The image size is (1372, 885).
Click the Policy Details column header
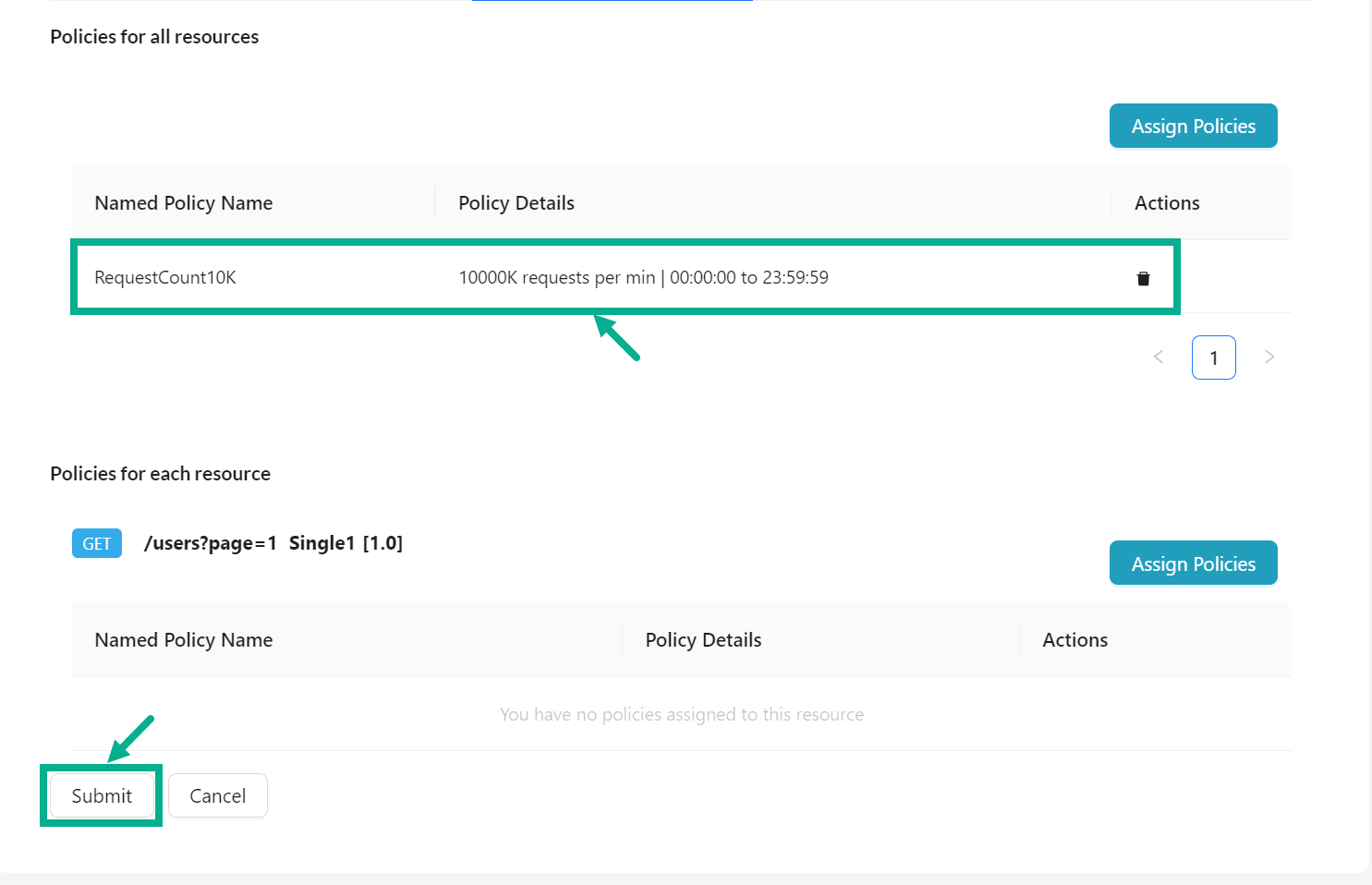(x=516, y=202)
